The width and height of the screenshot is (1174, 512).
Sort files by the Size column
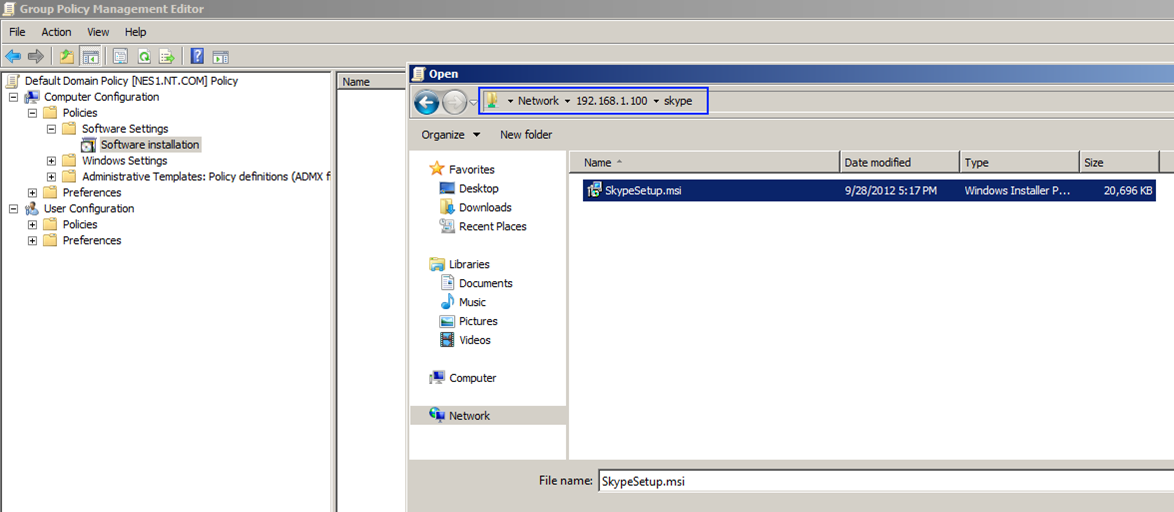1119,162
